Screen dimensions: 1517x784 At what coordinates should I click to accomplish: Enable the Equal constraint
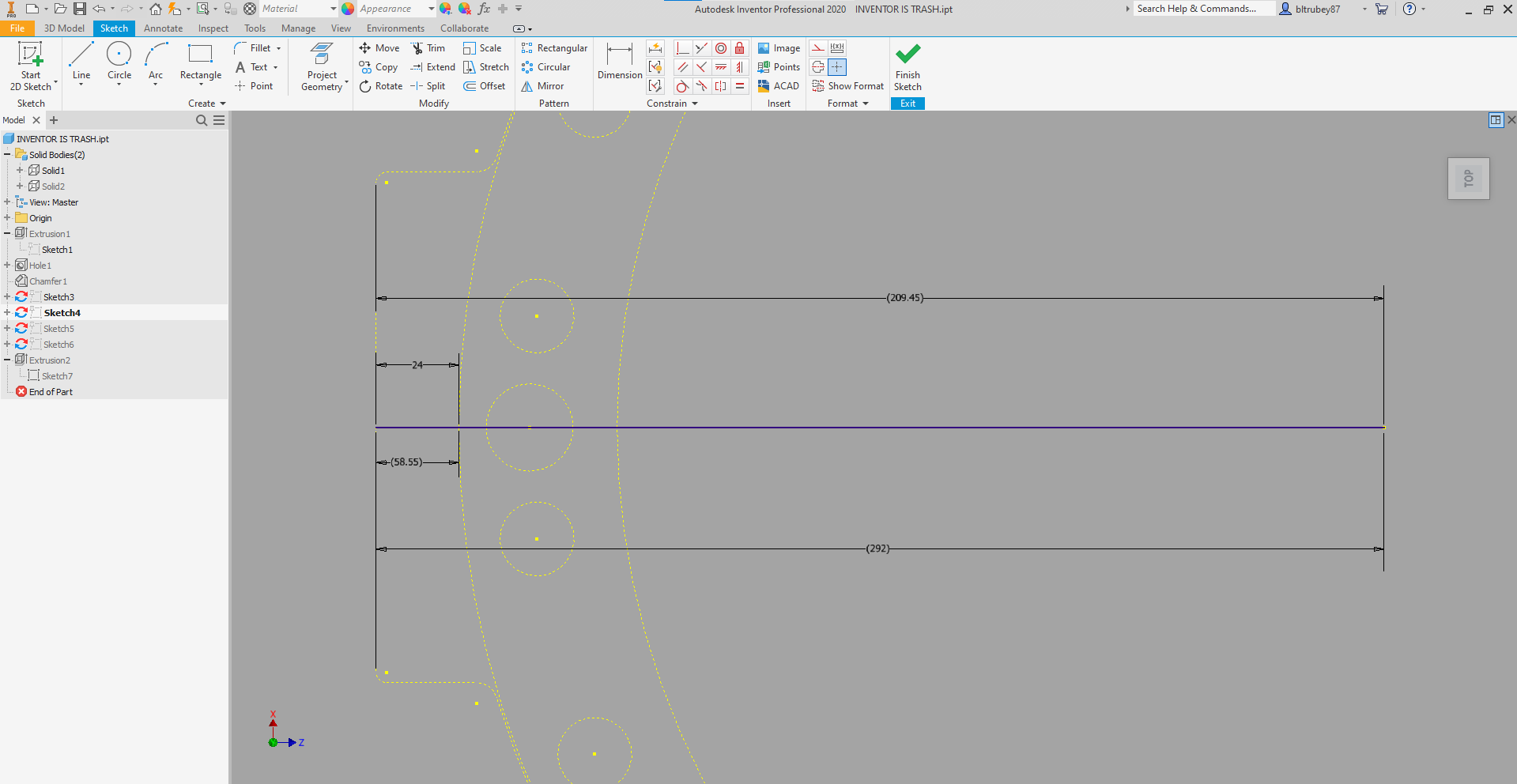click(740, 86)
